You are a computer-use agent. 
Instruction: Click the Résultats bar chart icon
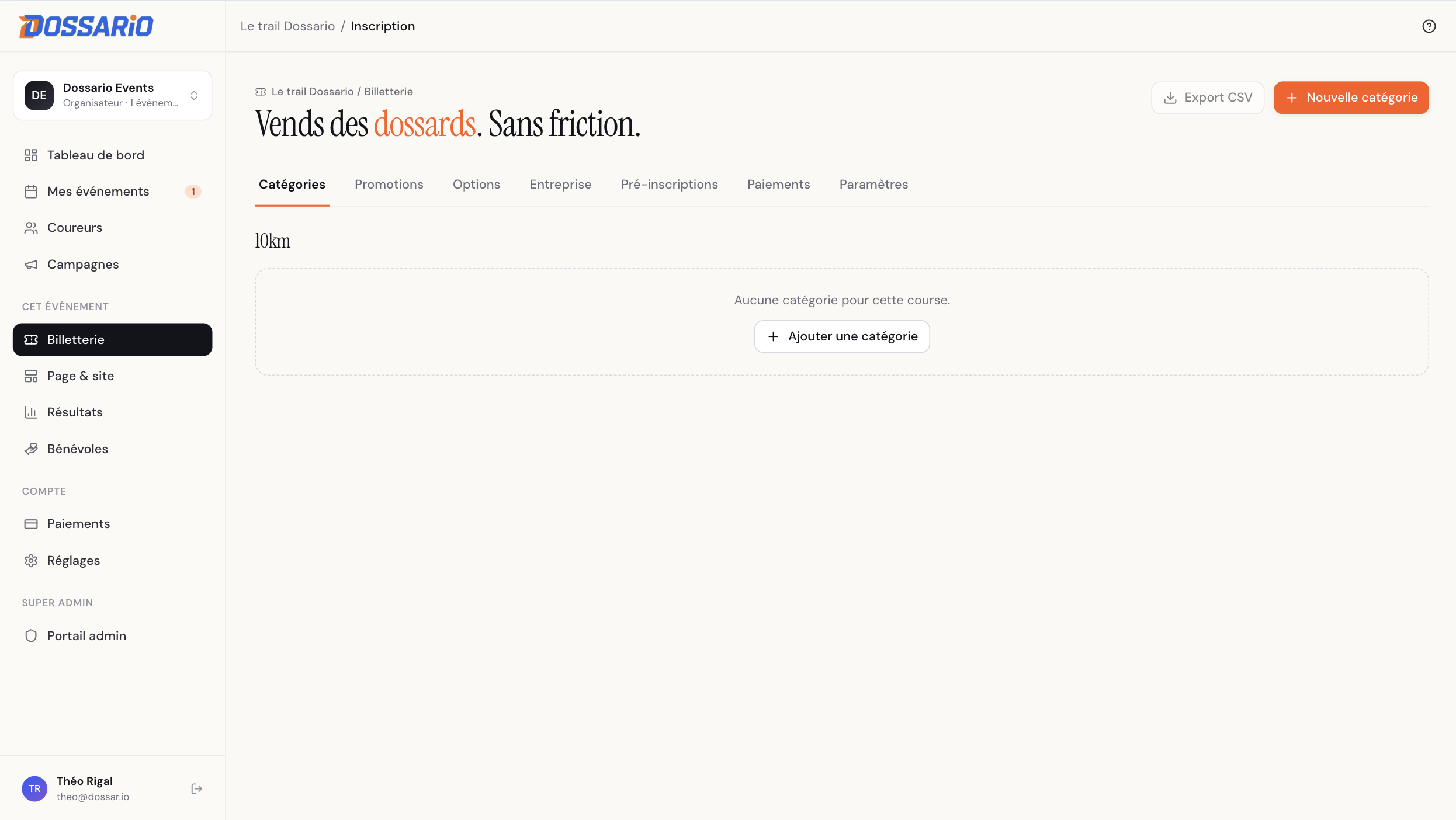[31, 412]
